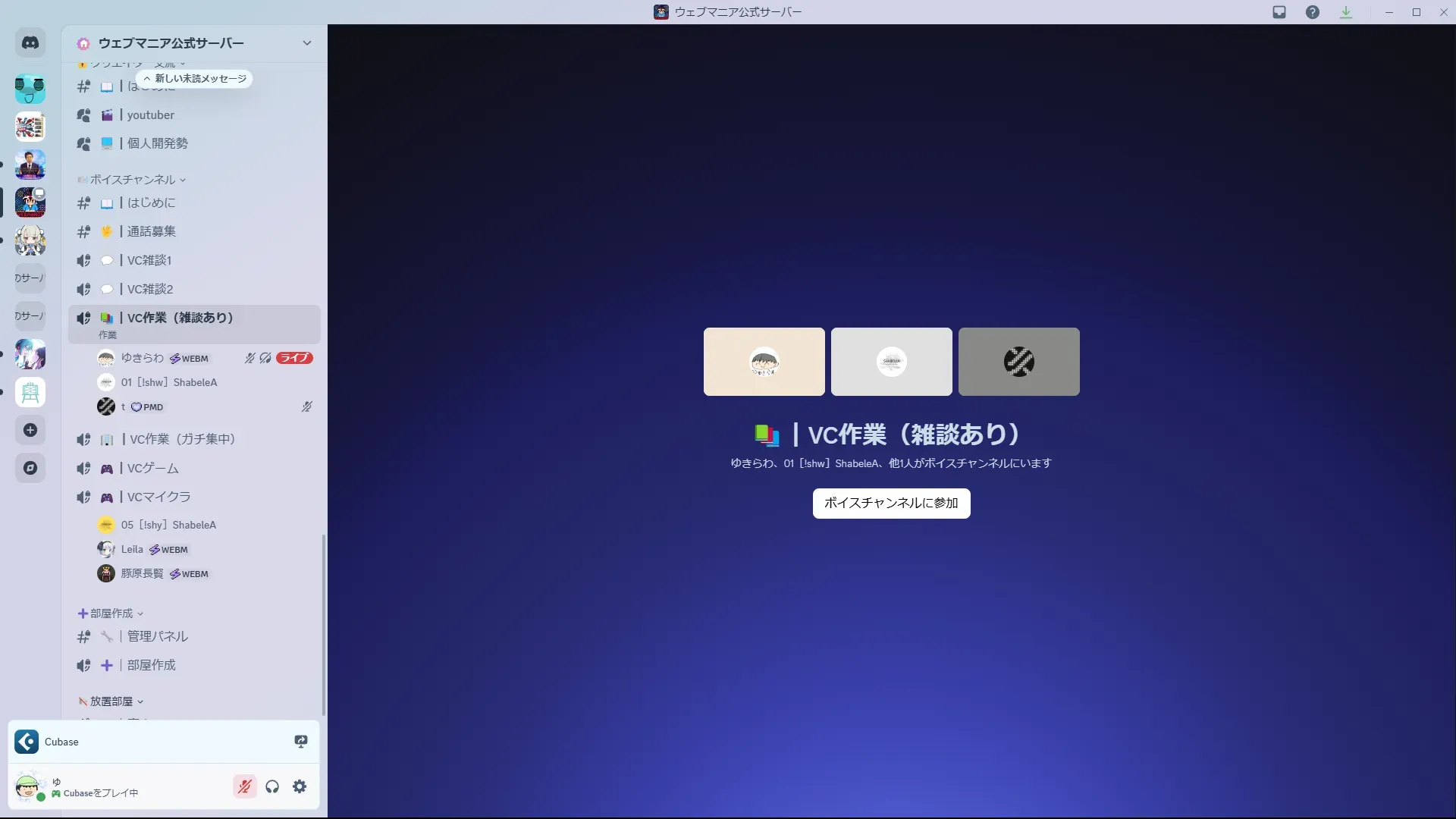Expand the 放置部屋 category
The height and width of the screenshot is (819, 1456).
pos(111,701)
